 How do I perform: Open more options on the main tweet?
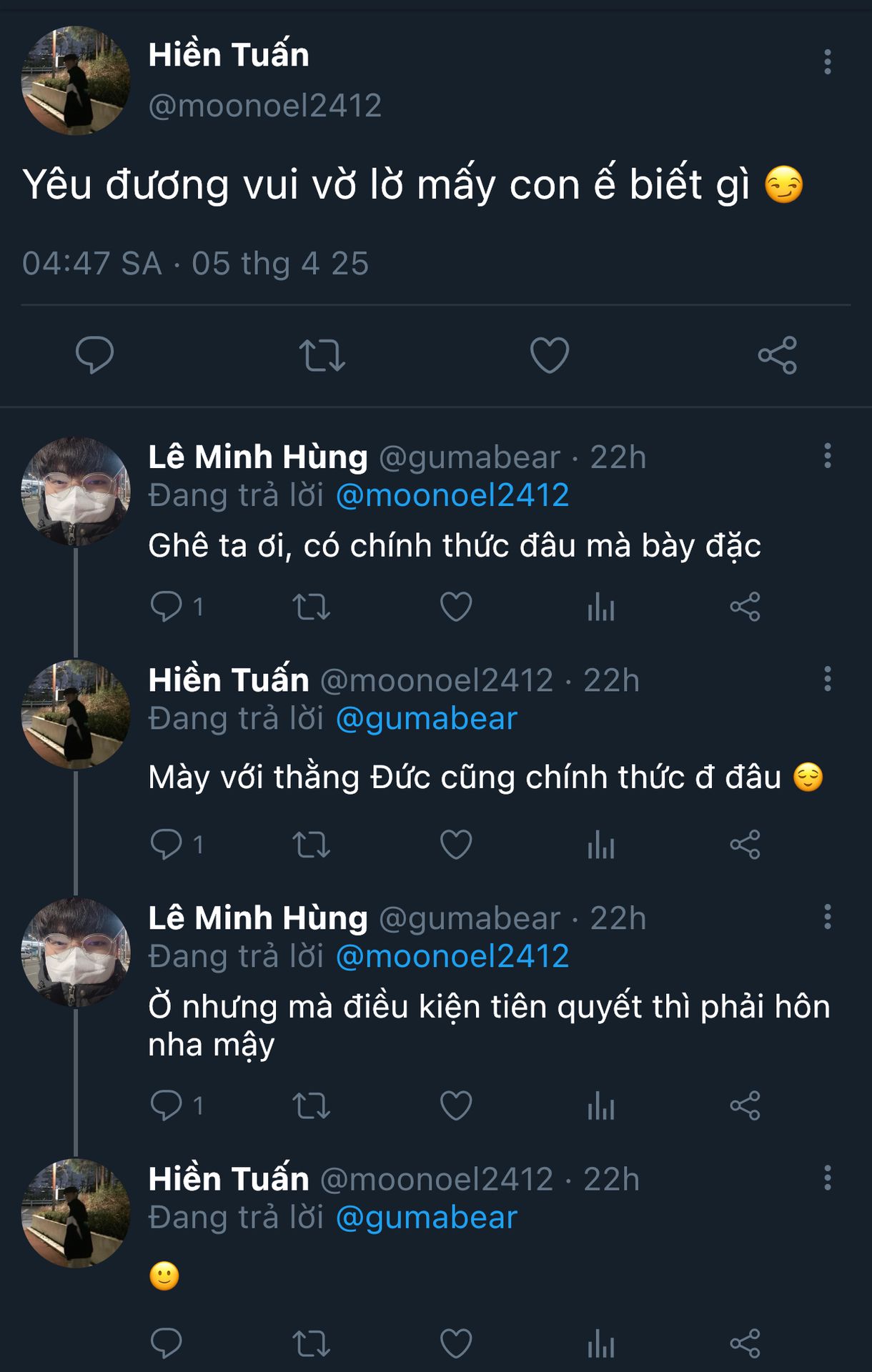click(x=828, y=62)
